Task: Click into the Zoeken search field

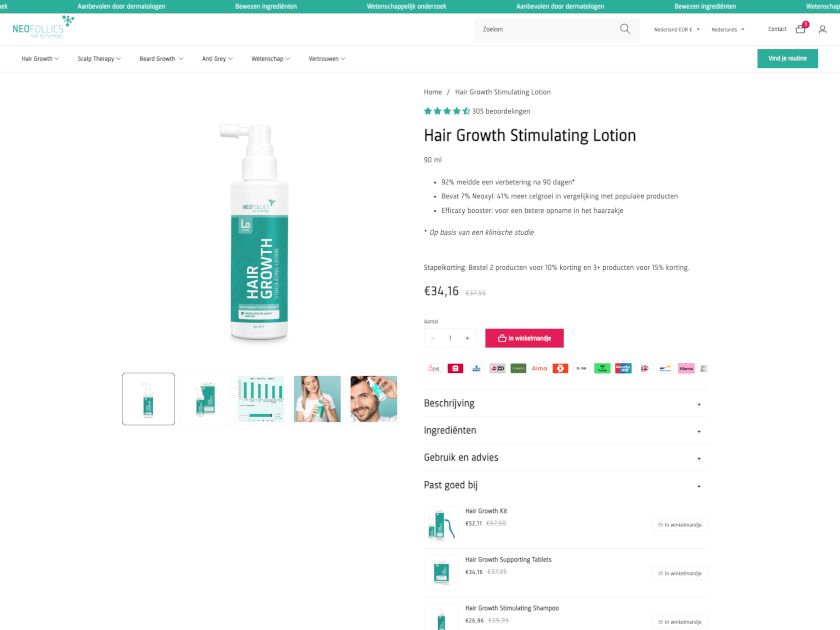Action: point(545,29)
